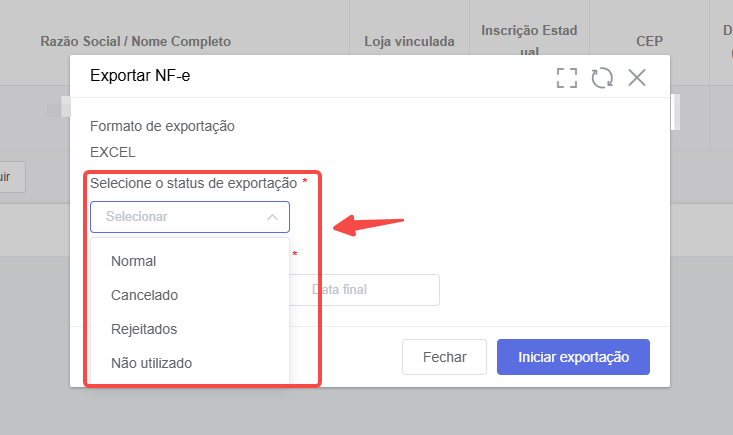Click the Selecionar status combo box
Viewport: 733px width, 435px height.
pyautogui.click(x=190, y=217)
